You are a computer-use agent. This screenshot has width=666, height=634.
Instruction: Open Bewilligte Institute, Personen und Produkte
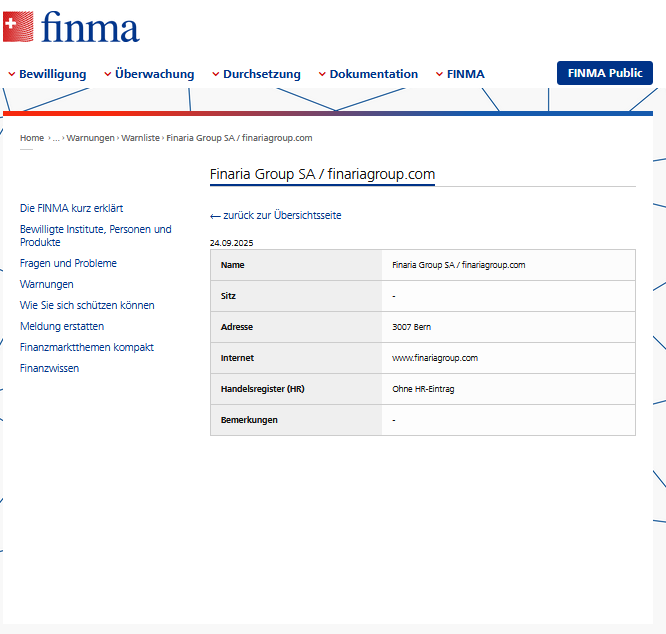pyautogui.click(x=96, y=236)
